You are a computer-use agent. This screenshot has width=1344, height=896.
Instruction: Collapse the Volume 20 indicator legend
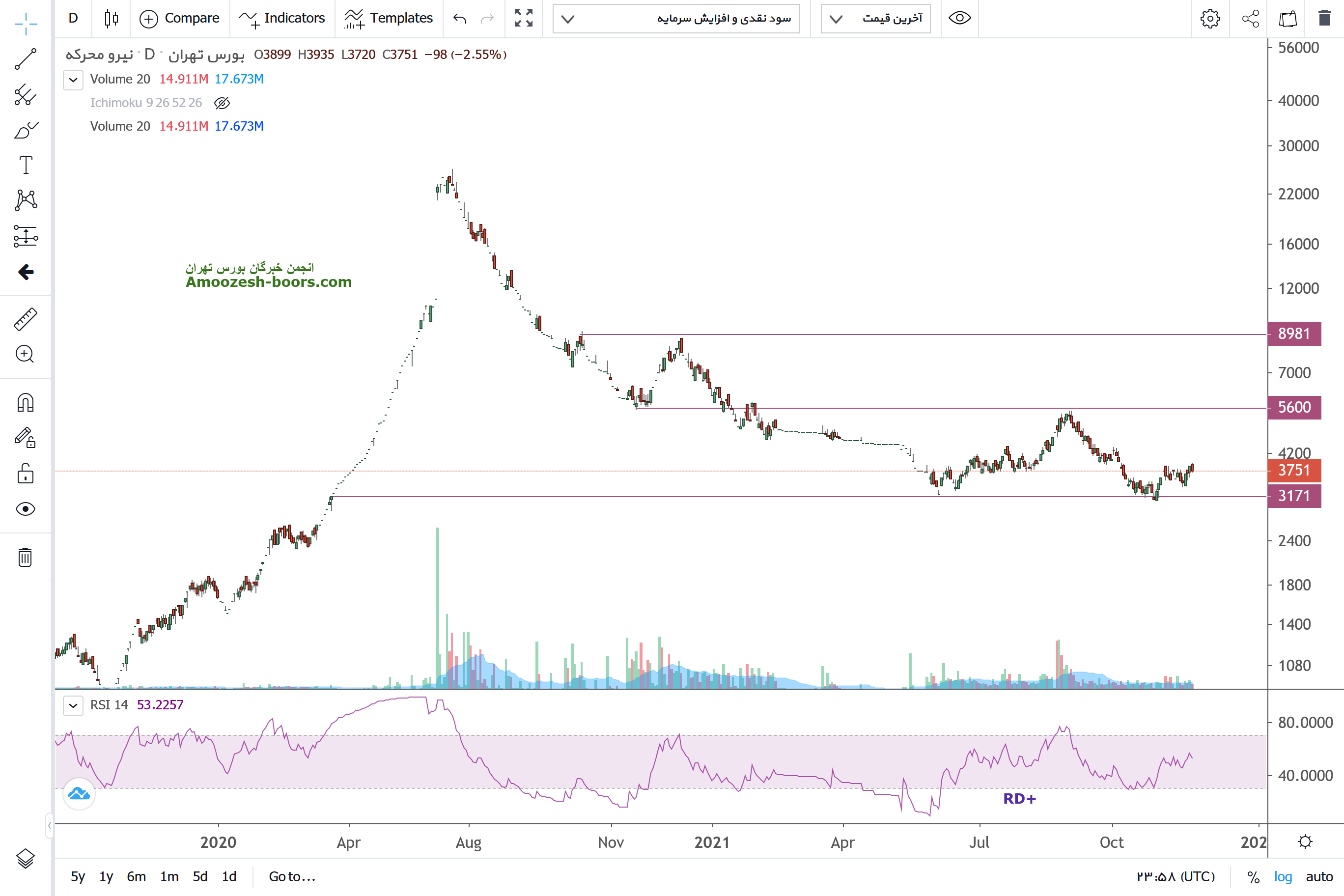(x=73, y=80)
